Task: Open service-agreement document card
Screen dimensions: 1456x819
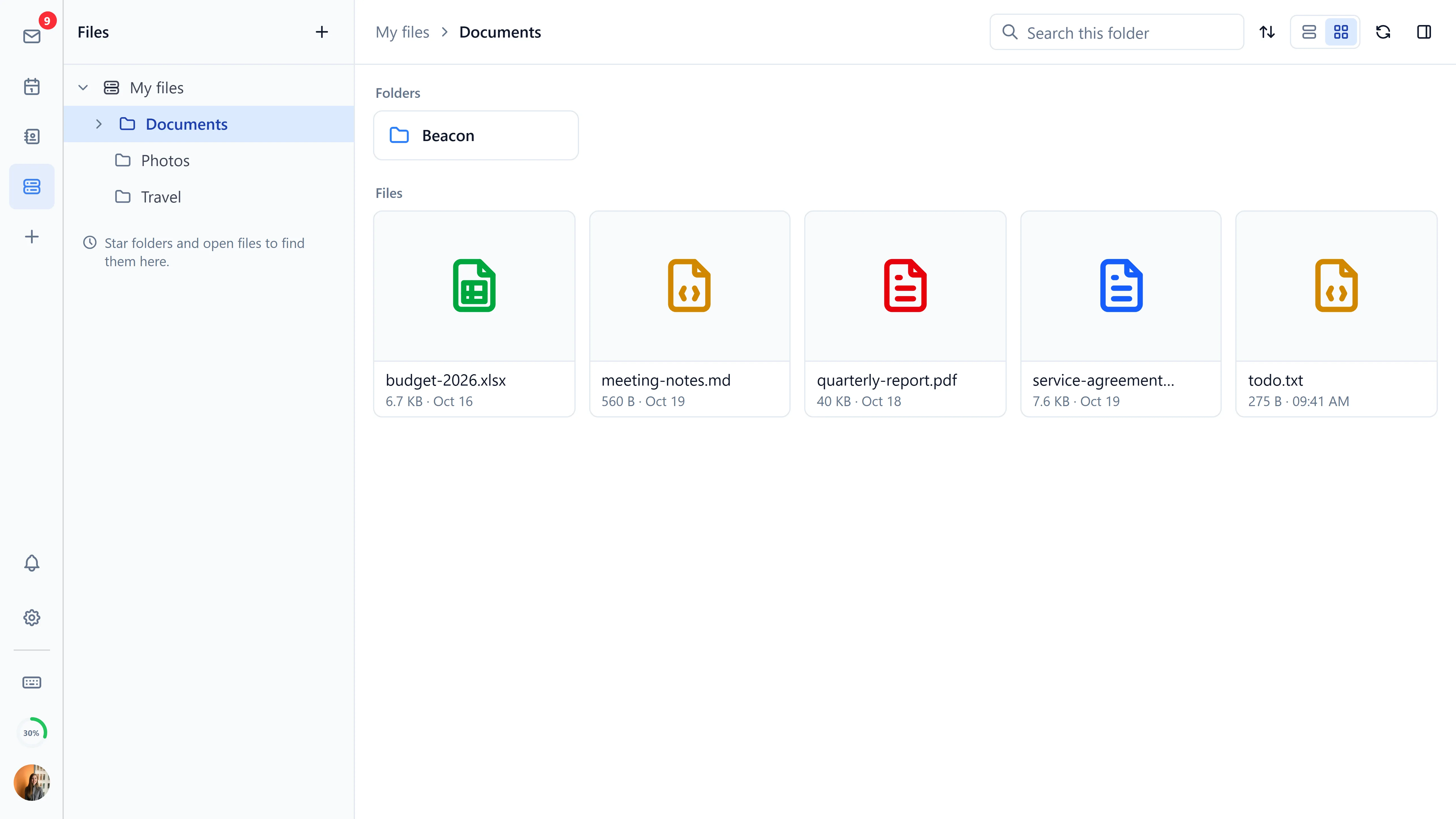Action: 1121,314
